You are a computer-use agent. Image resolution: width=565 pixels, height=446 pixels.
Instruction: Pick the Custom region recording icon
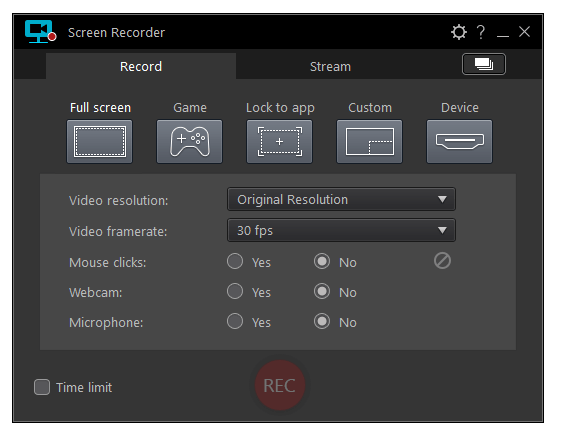[x=369, y=142]
